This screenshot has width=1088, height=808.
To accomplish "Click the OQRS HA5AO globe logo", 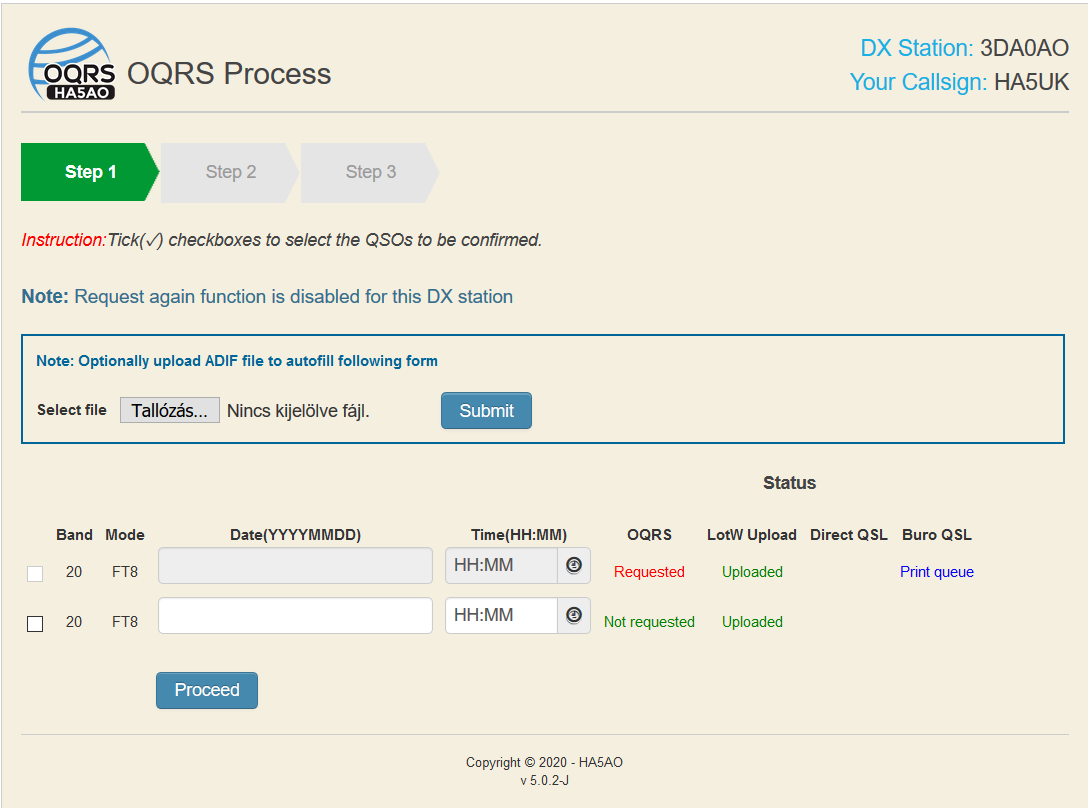I will click(71, 66).
